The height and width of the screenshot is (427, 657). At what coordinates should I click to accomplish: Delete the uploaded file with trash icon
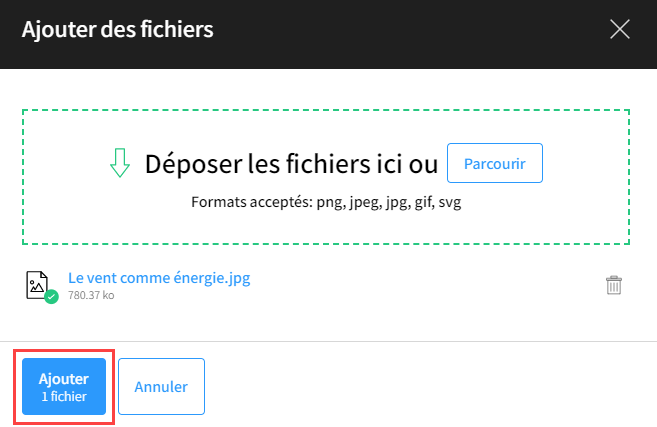(613, 285)
